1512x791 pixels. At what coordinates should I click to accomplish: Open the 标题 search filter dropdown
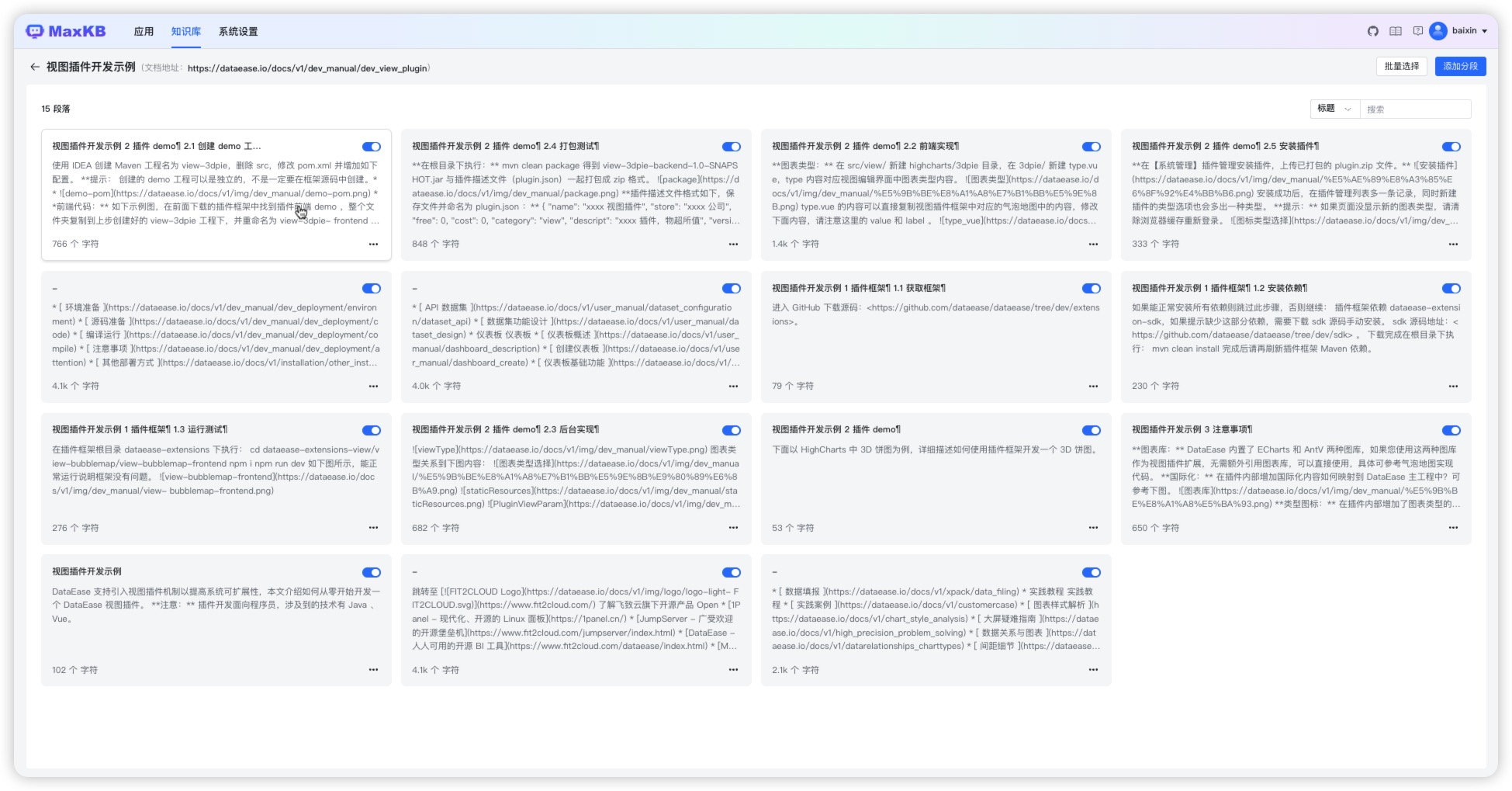(1333, 109)
